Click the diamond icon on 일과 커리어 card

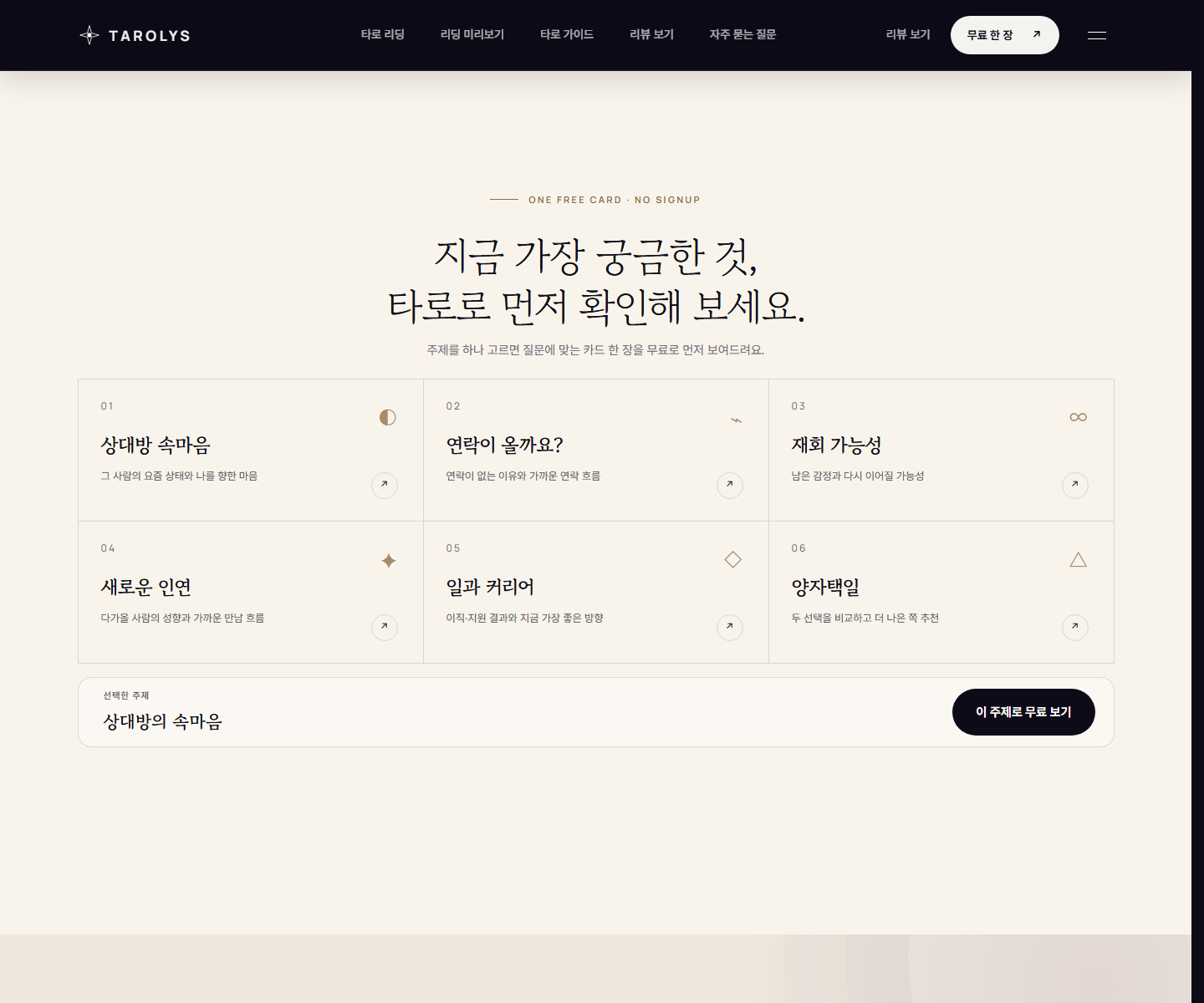(x=733, y=559)
